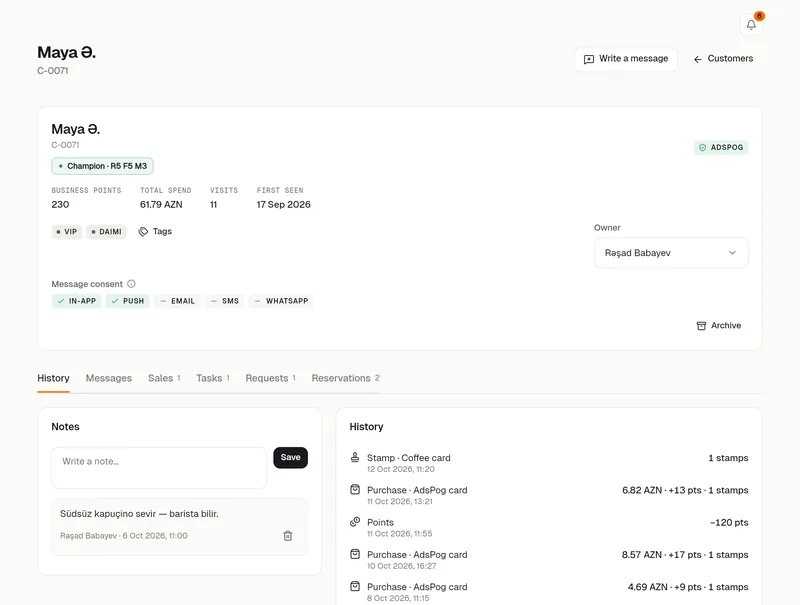Click Write a message button
The height and width of the screenshot is (605, 800).
626,59
